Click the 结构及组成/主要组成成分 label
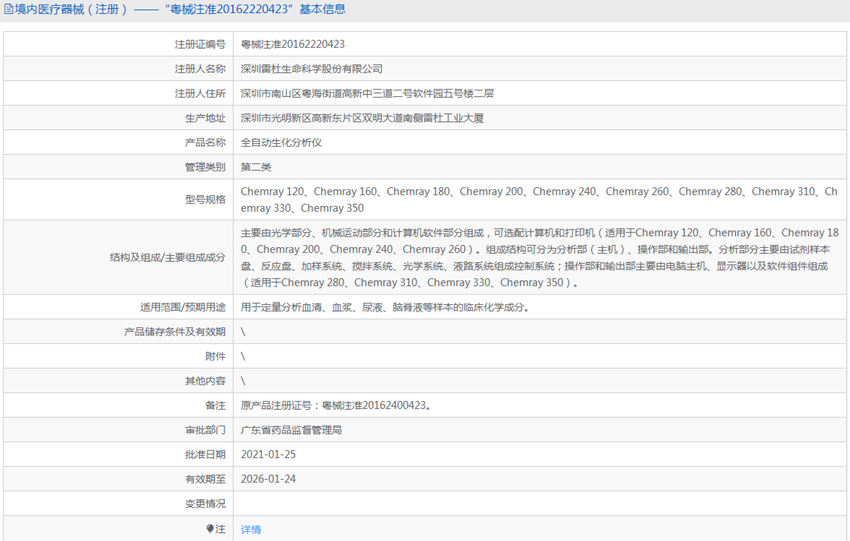850x541 pixels. [x=168, y=257]
